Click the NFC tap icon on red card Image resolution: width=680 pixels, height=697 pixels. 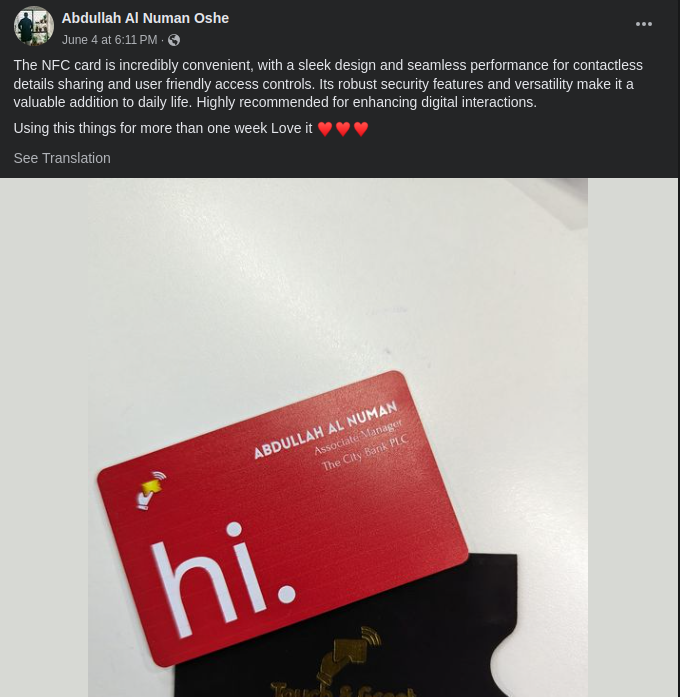pyautogui.click(x=151, y=490)
